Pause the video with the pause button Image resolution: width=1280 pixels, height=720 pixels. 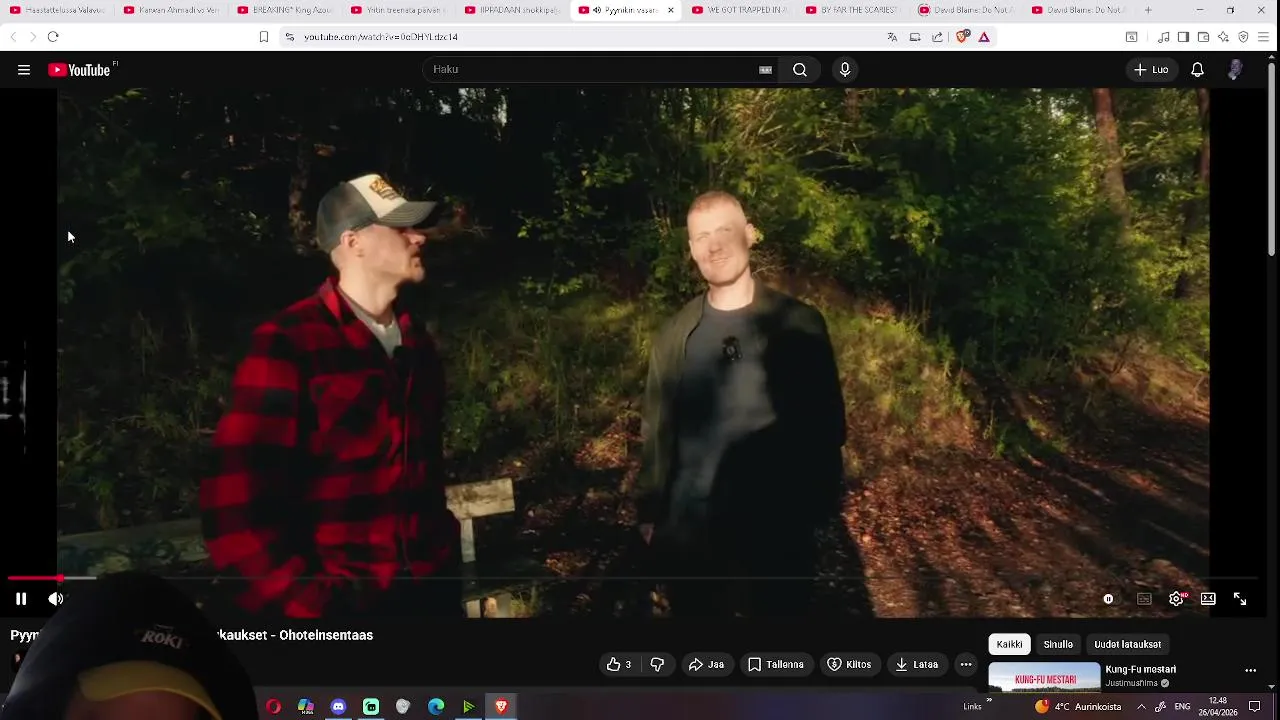coord(21,599)
